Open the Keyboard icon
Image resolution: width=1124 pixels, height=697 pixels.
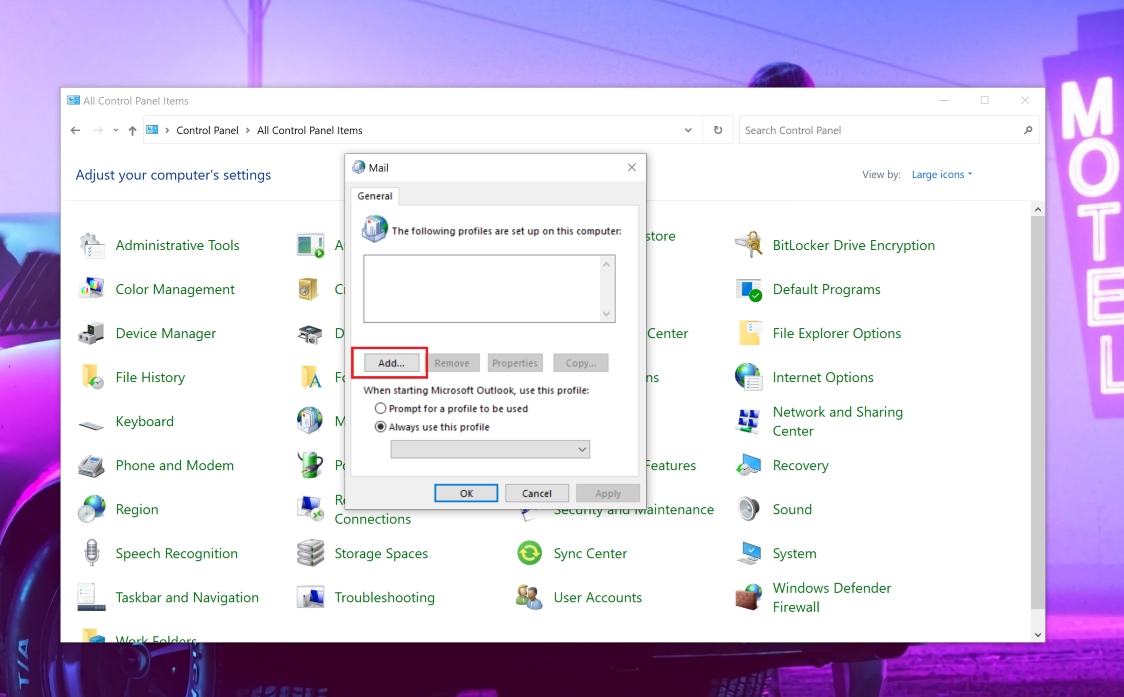click(x=92, y=425)
